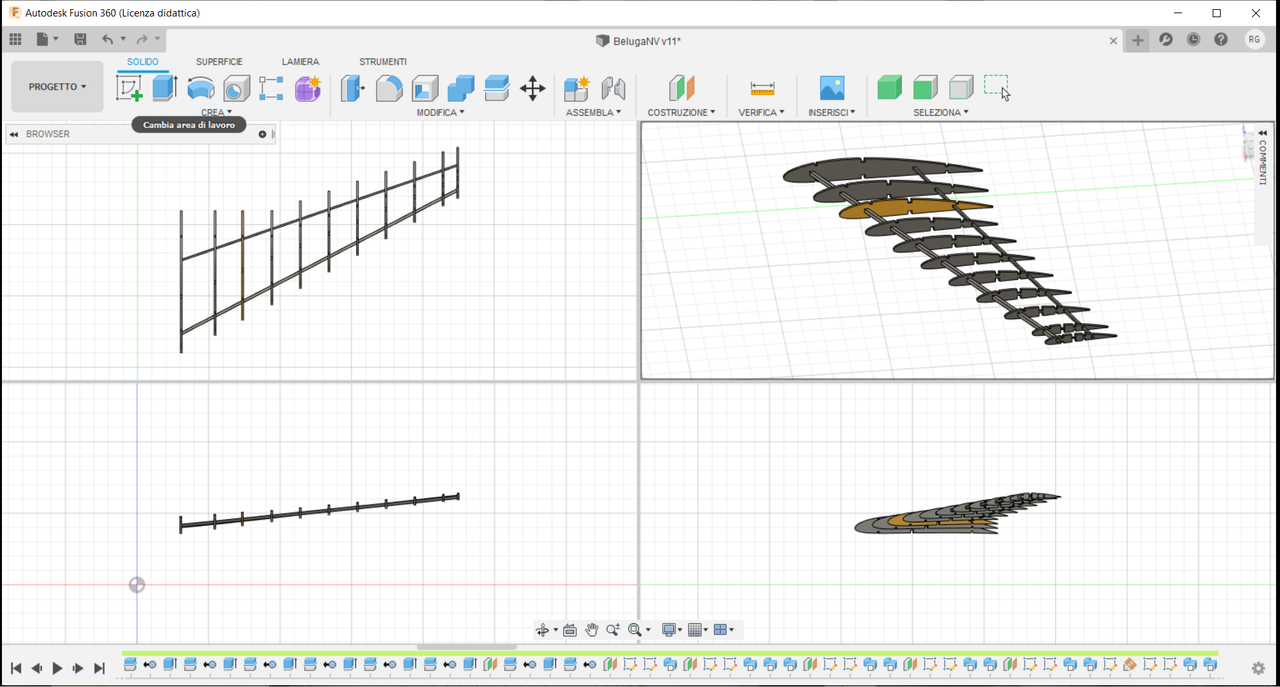This screenshot has height=687, width=1280.
Task: Expand the VERIFICA menu
Action: coord(762,113)
